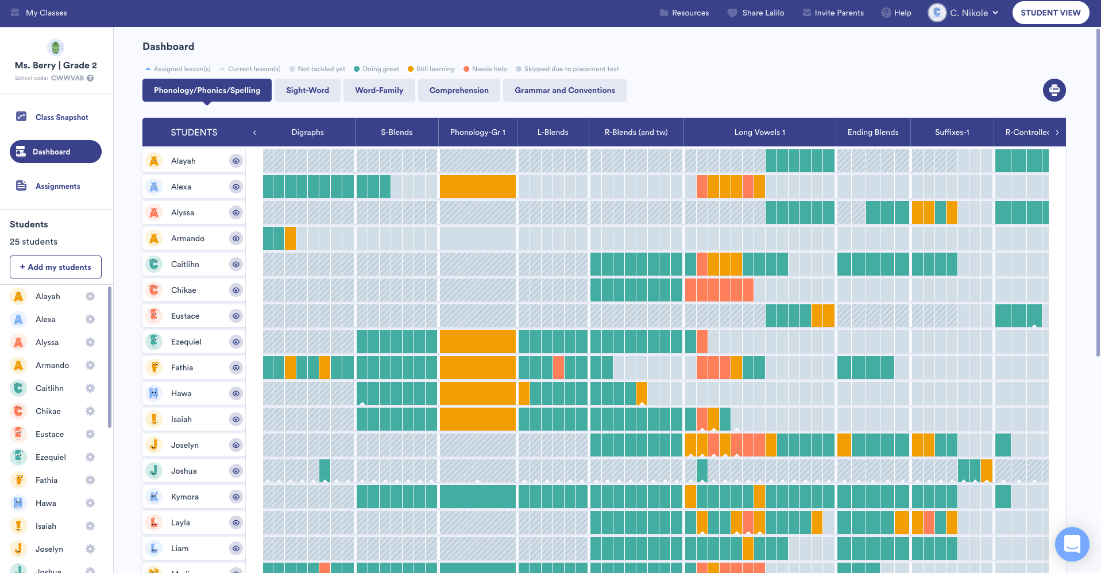Toggle eye icon for Chikae row
Image resolution: width=1101 pixels, height=573 pixels.
coord(236,290)
